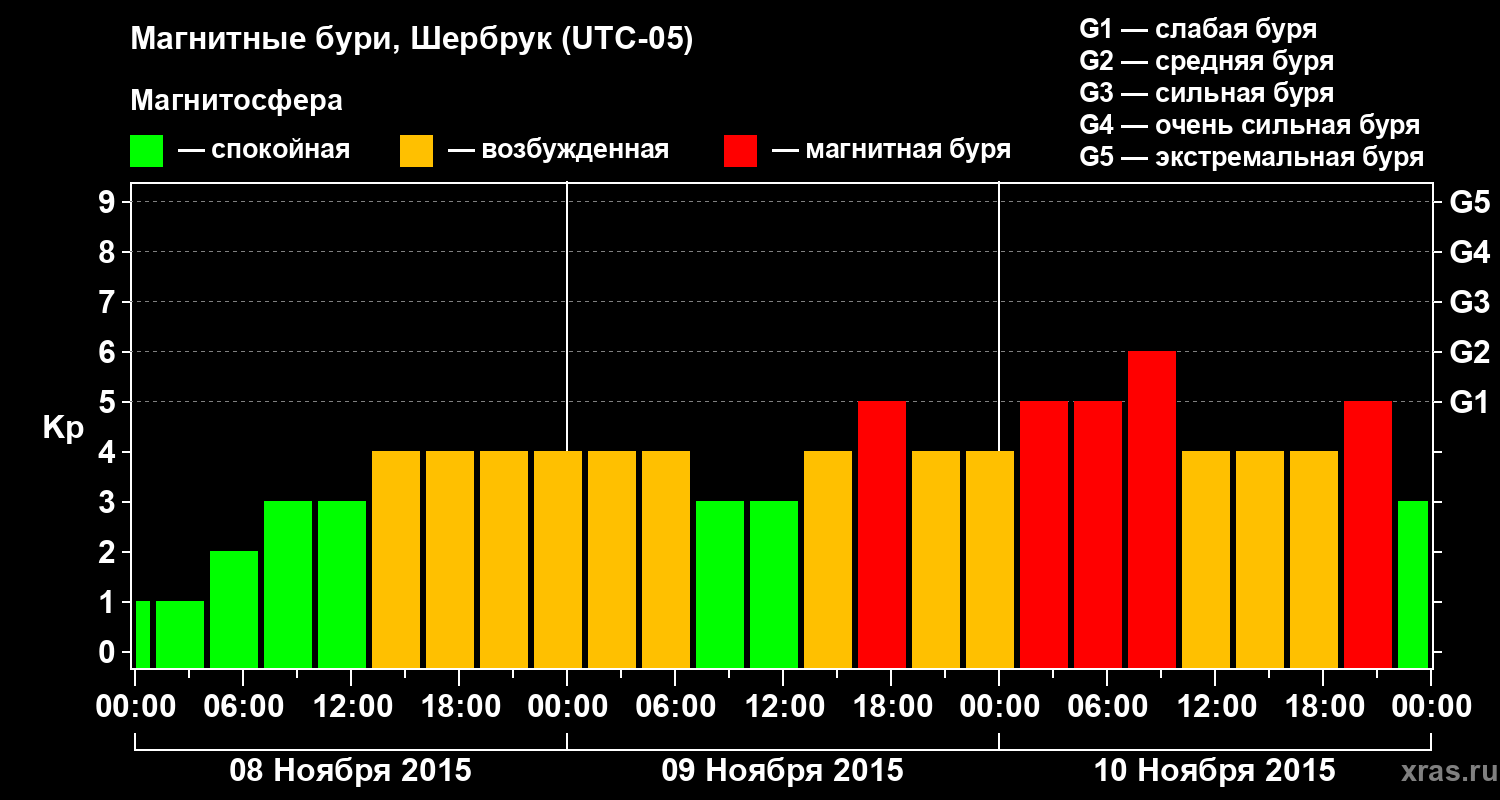Click the chart title 'Магнитные бури, Шербрук (UTC-05)'

[412, 41]
